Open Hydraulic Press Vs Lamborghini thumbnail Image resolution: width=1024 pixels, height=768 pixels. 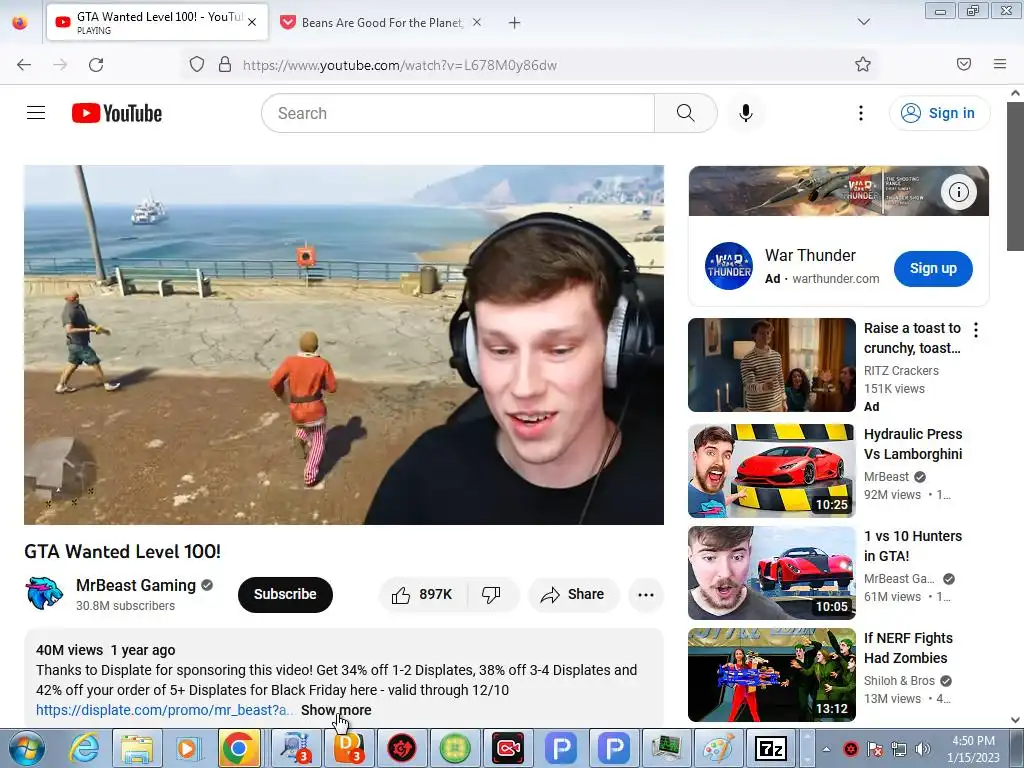[771, 470]
